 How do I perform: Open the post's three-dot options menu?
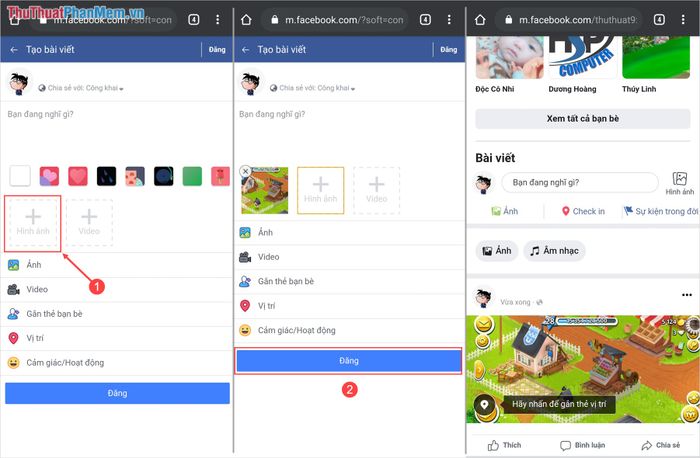click(x=686, y=295)
